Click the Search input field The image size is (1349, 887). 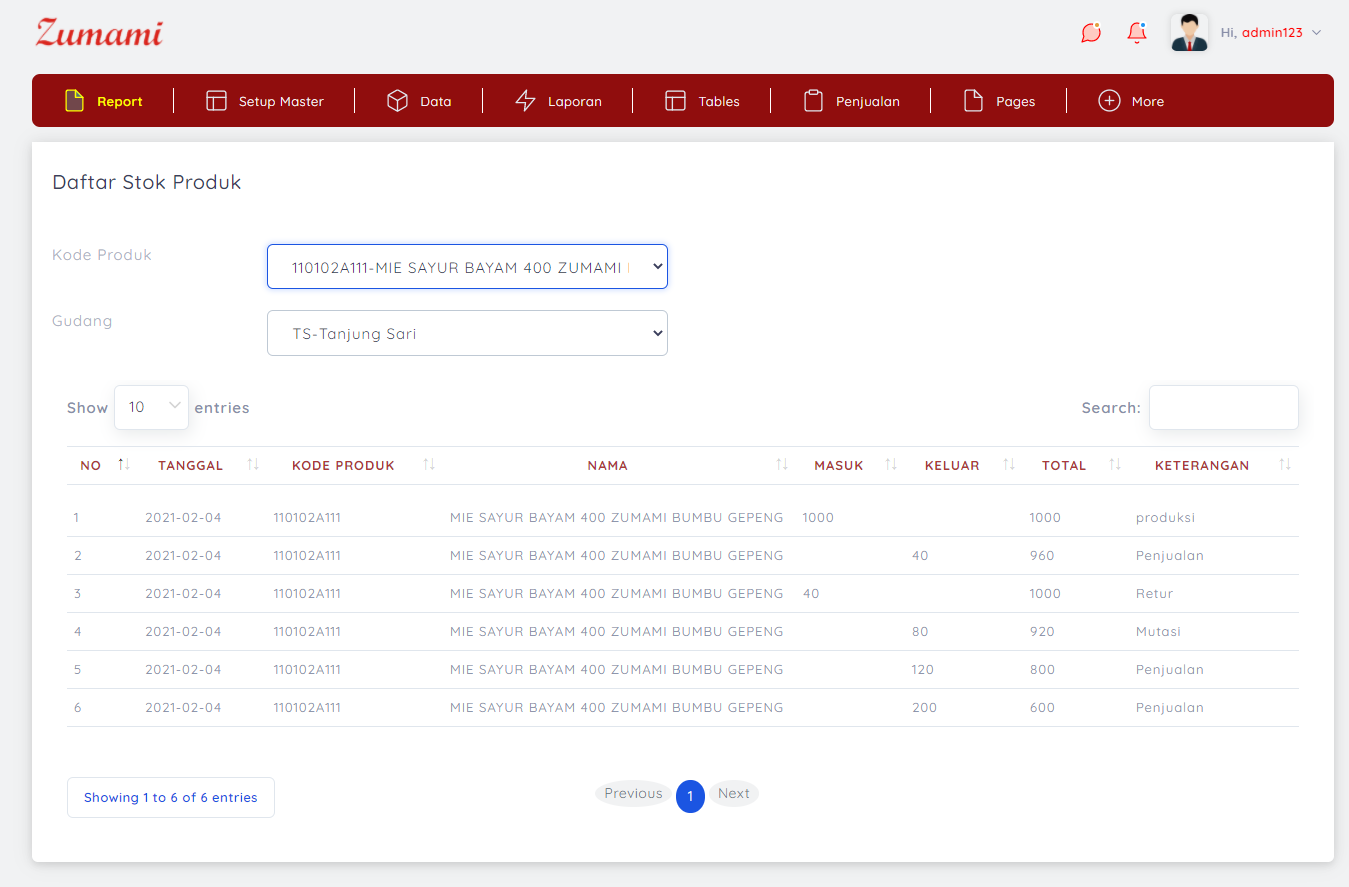[x=1223, y=407]
